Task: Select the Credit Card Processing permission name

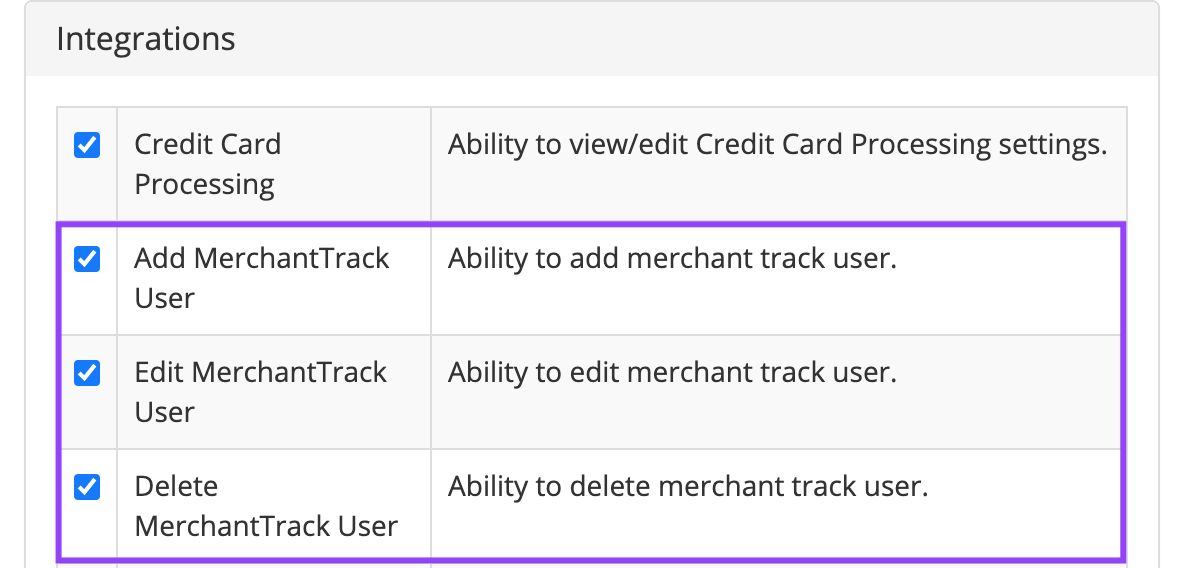Action: pos(207,164)
